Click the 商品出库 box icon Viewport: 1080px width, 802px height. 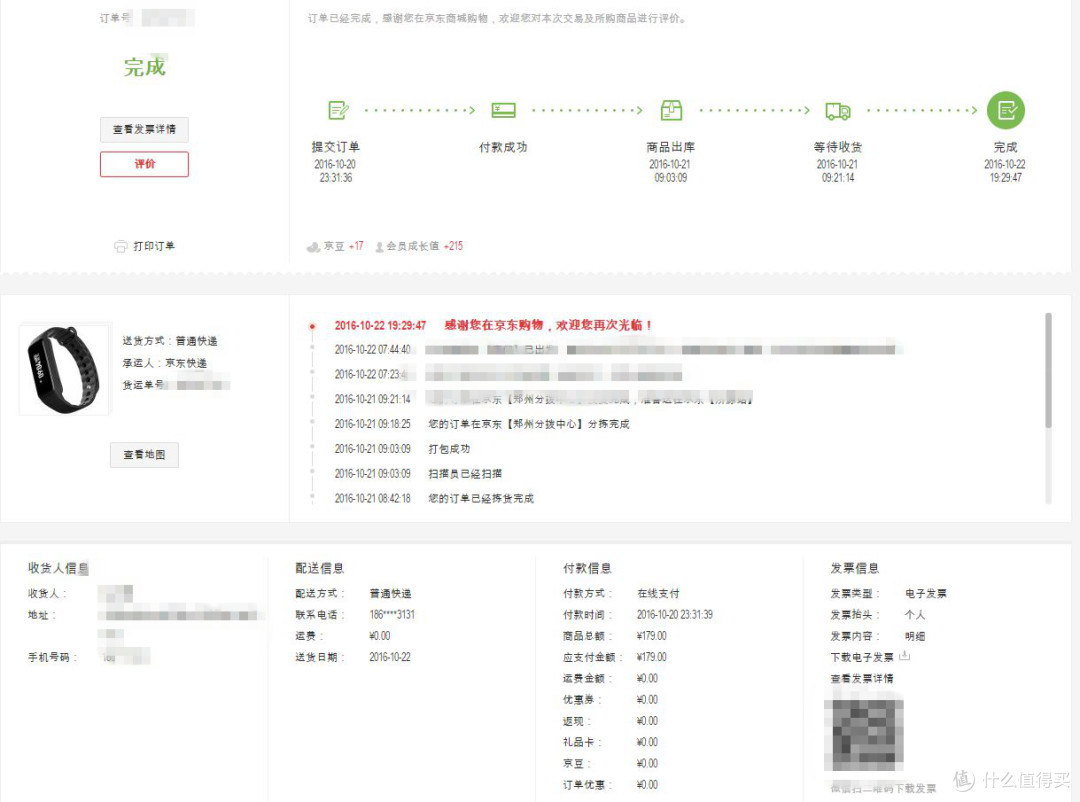click(671, 110)
